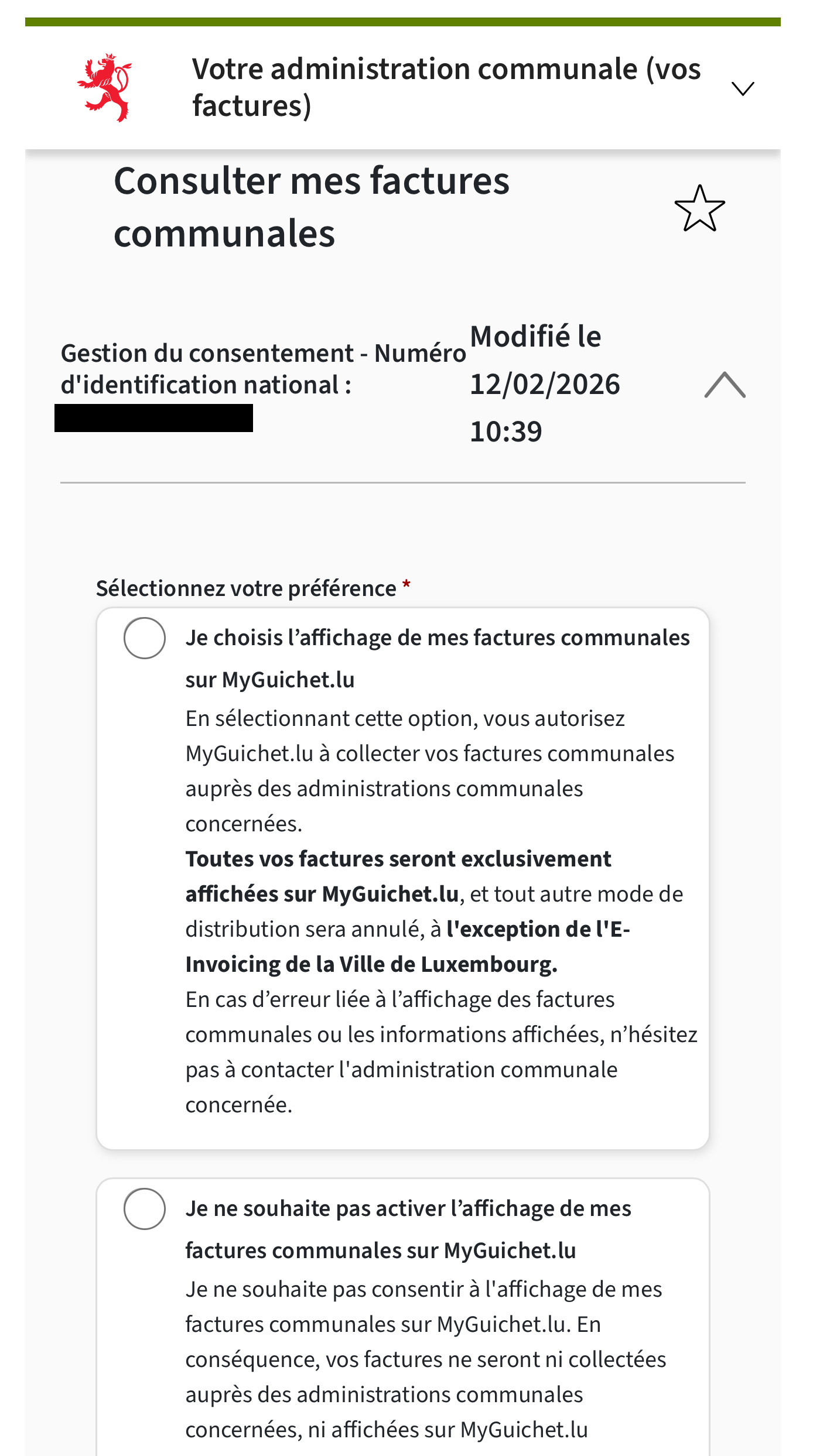Image resolution: width=813 pixels, height=1456 pixels.
Task: Click paragraph "En sélectionnant cette option, vous autorisez"
Action: tap(405, 718)
